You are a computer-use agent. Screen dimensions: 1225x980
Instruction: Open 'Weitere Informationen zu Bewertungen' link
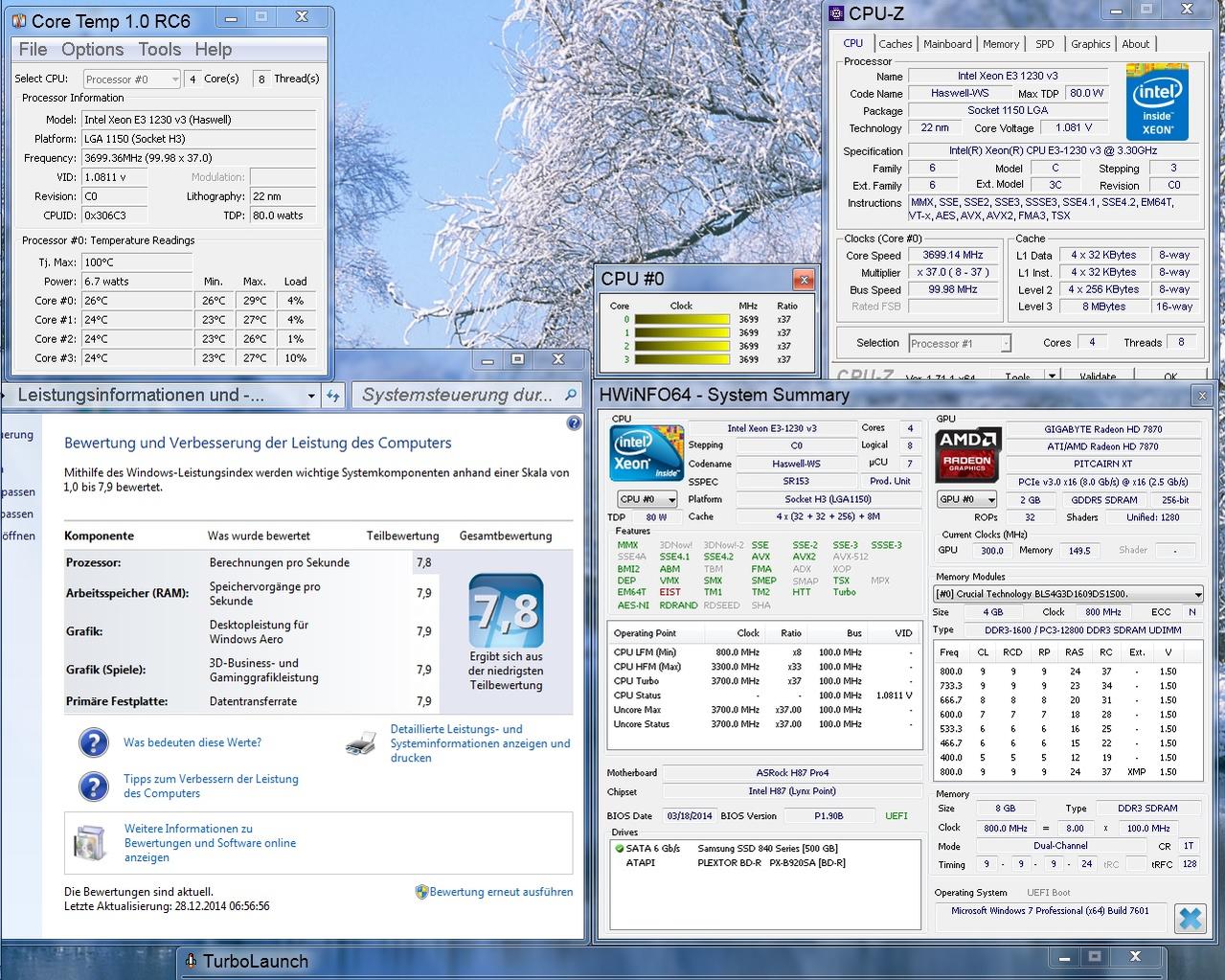point(210,843)
